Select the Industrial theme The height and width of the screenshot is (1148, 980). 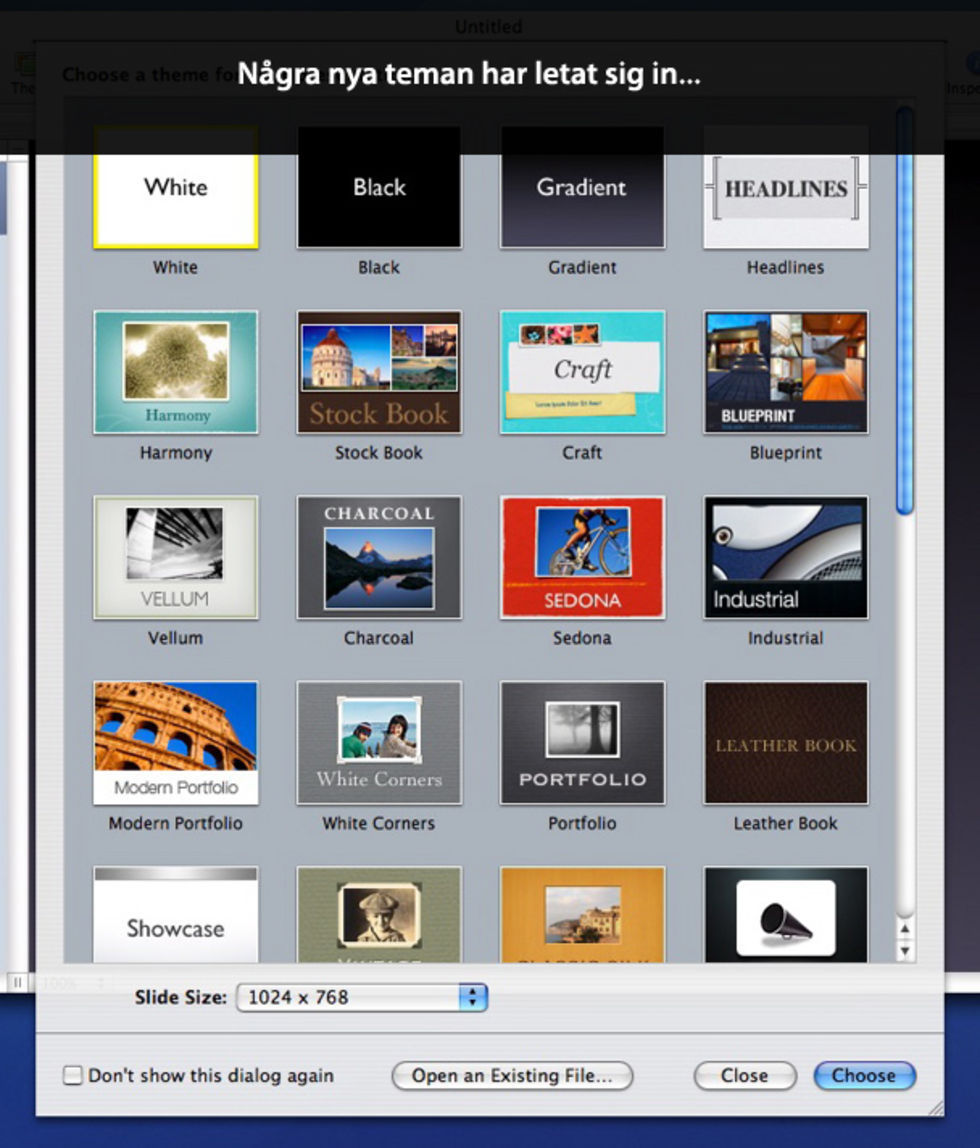(x=785, y=557)
